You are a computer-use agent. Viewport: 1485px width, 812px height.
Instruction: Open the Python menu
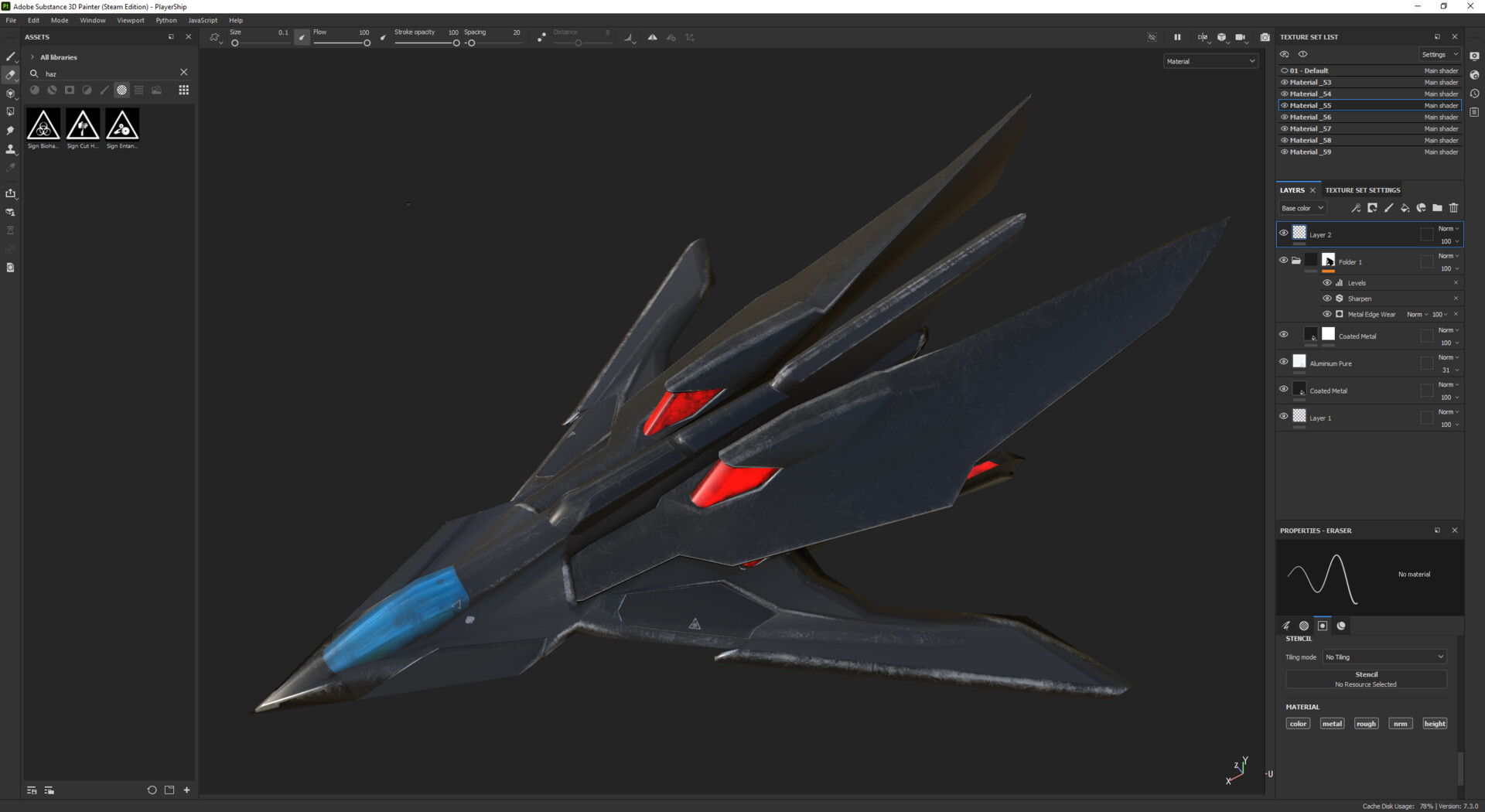coord(166,20)
